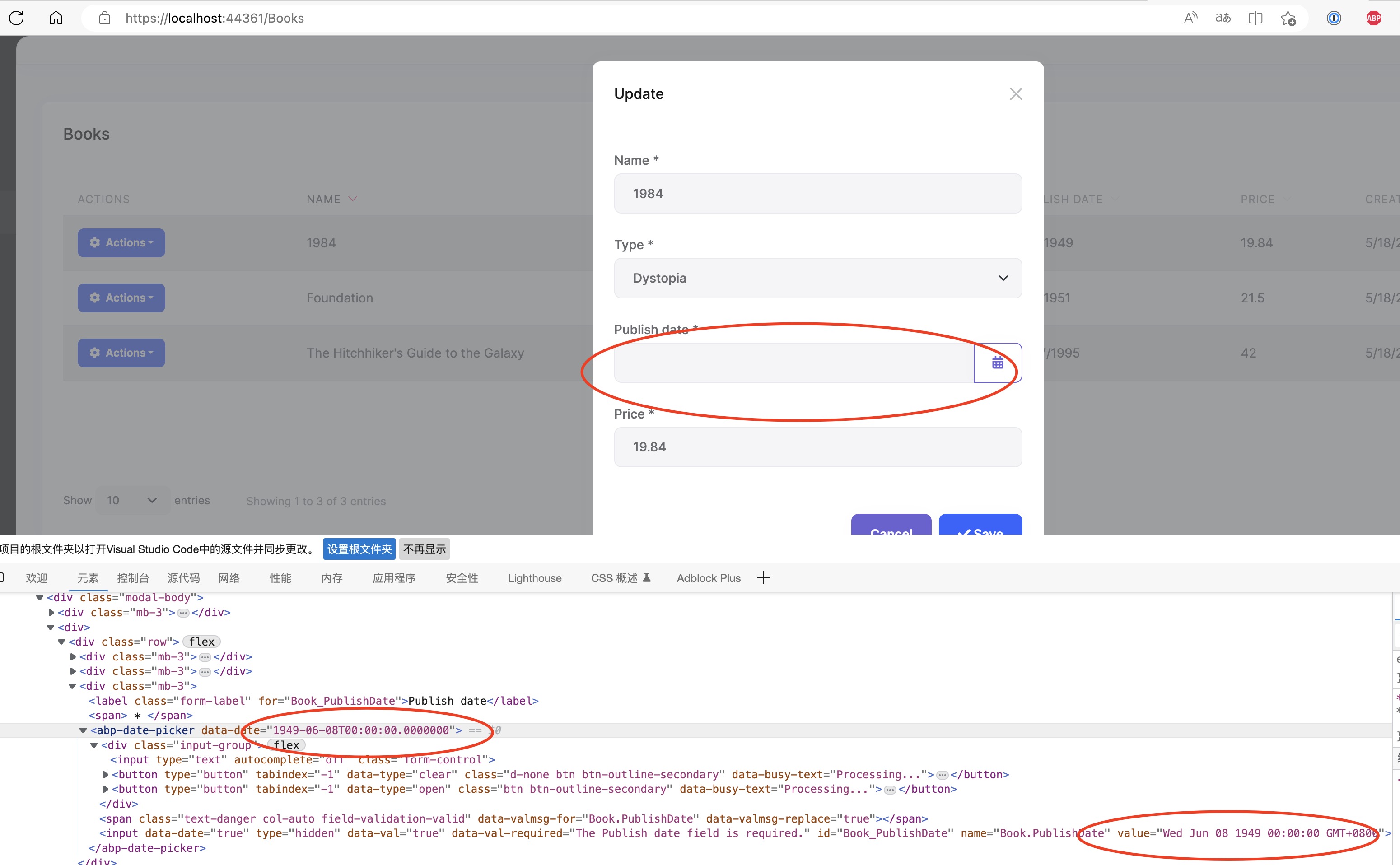1400x865 pixels.
Task: Collapse the div class row node
Action: [x=61, y=642]
